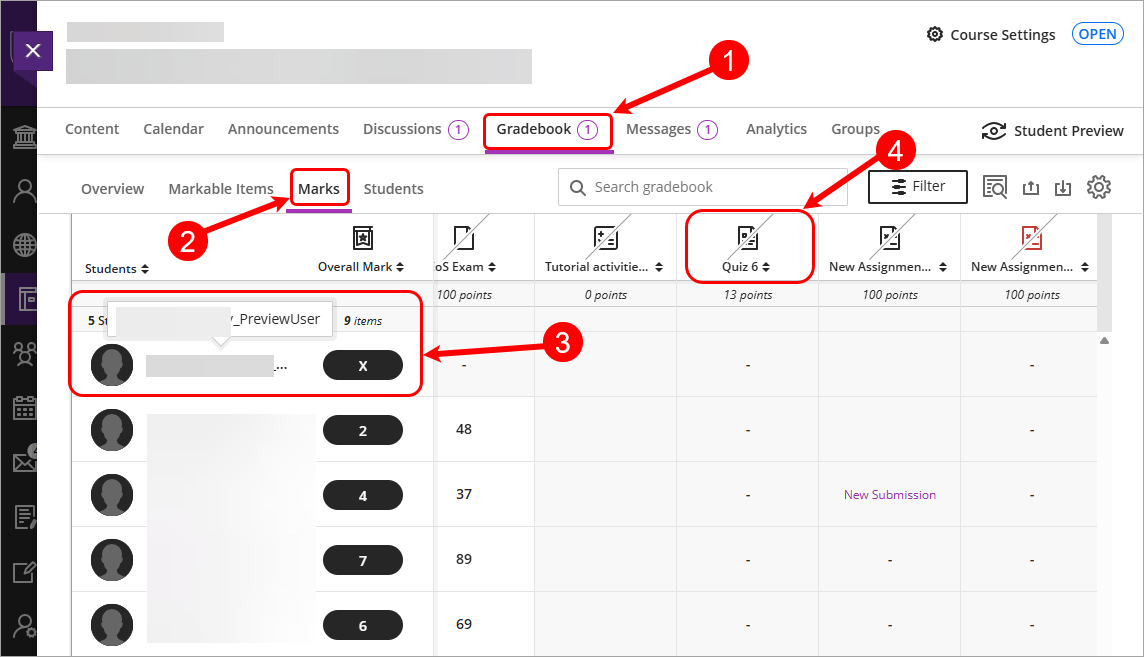Open the Calendar icon in the left sidebar
This screenshot has width=1144, height=657.
coord(22,408)
